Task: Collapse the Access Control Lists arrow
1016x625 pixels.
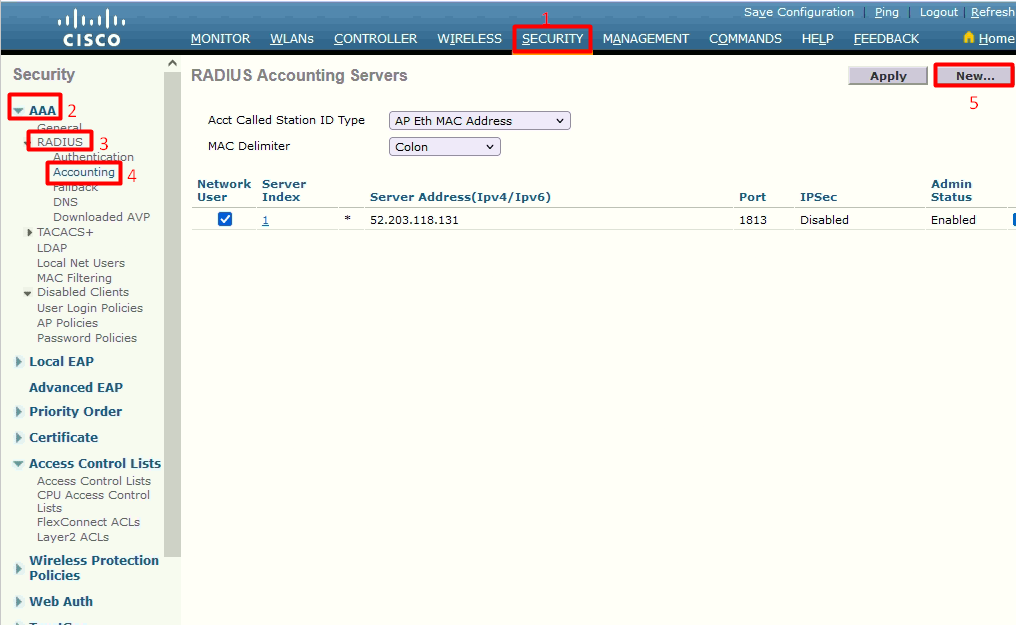Action: pos(19,464)
